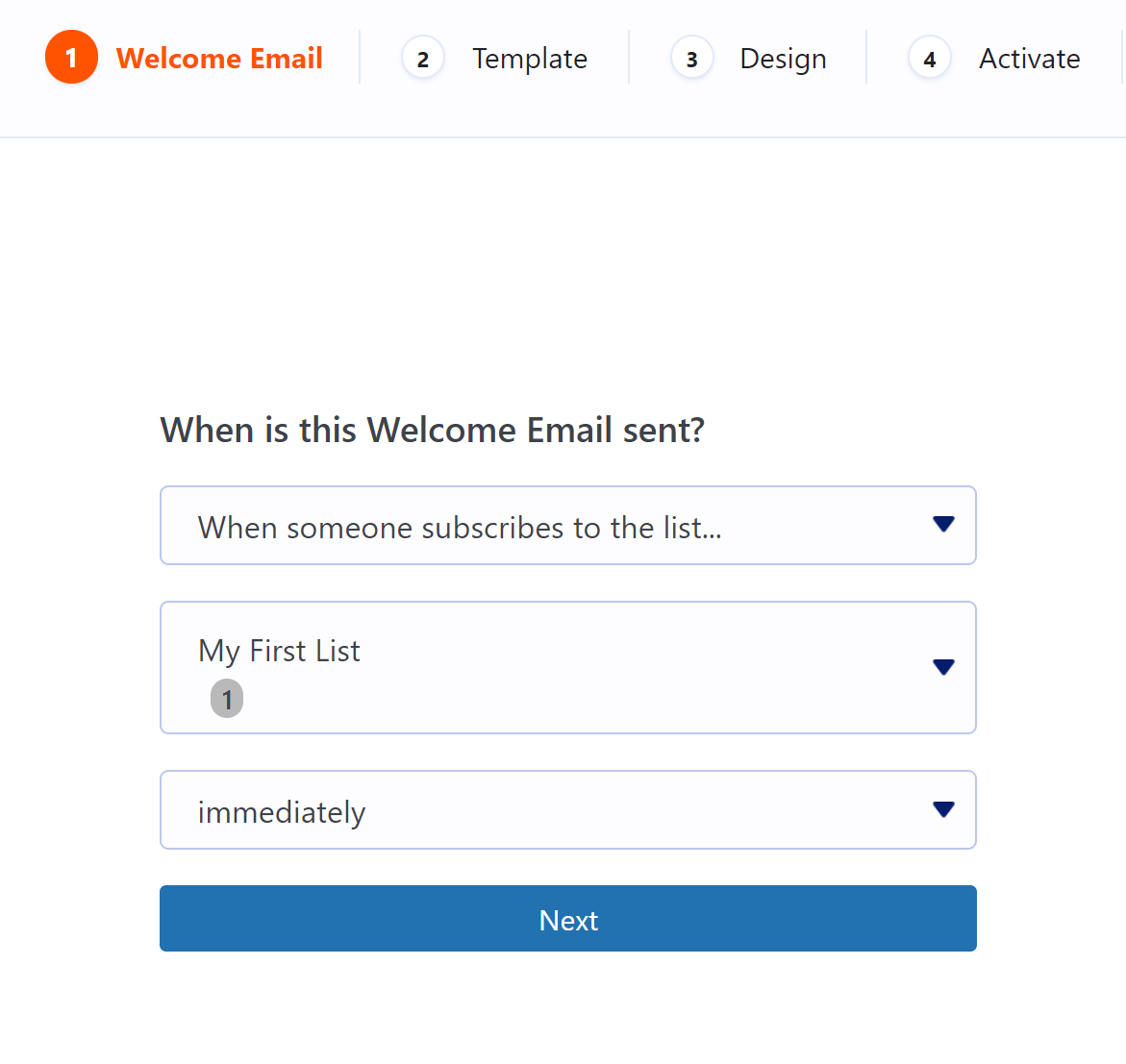Click the orange step 1 circle
This screenshot has height=1064, width=1126.
pos(71,58)
